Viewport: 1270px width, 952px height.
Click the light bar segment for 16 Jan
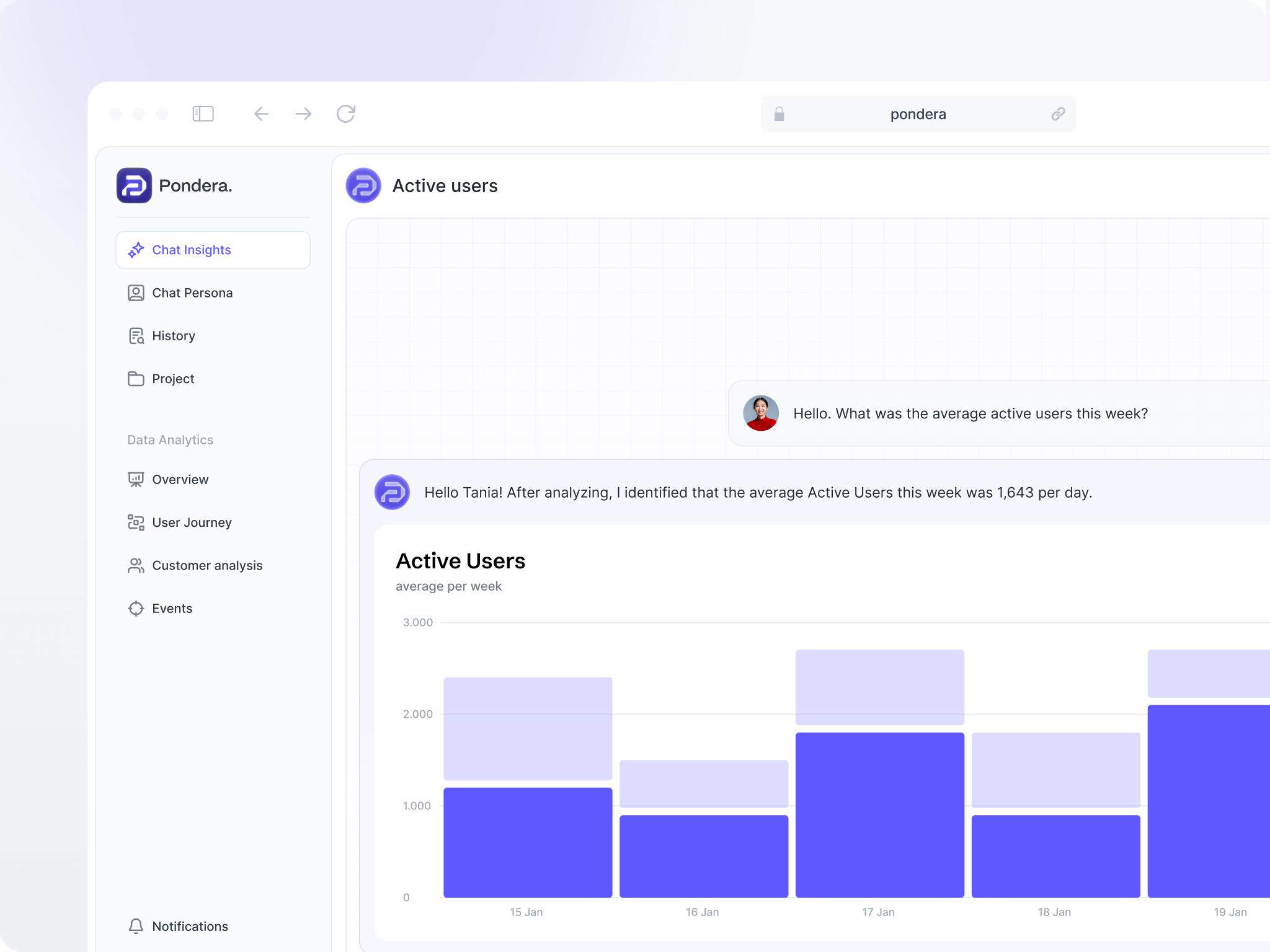coord(704,783)
